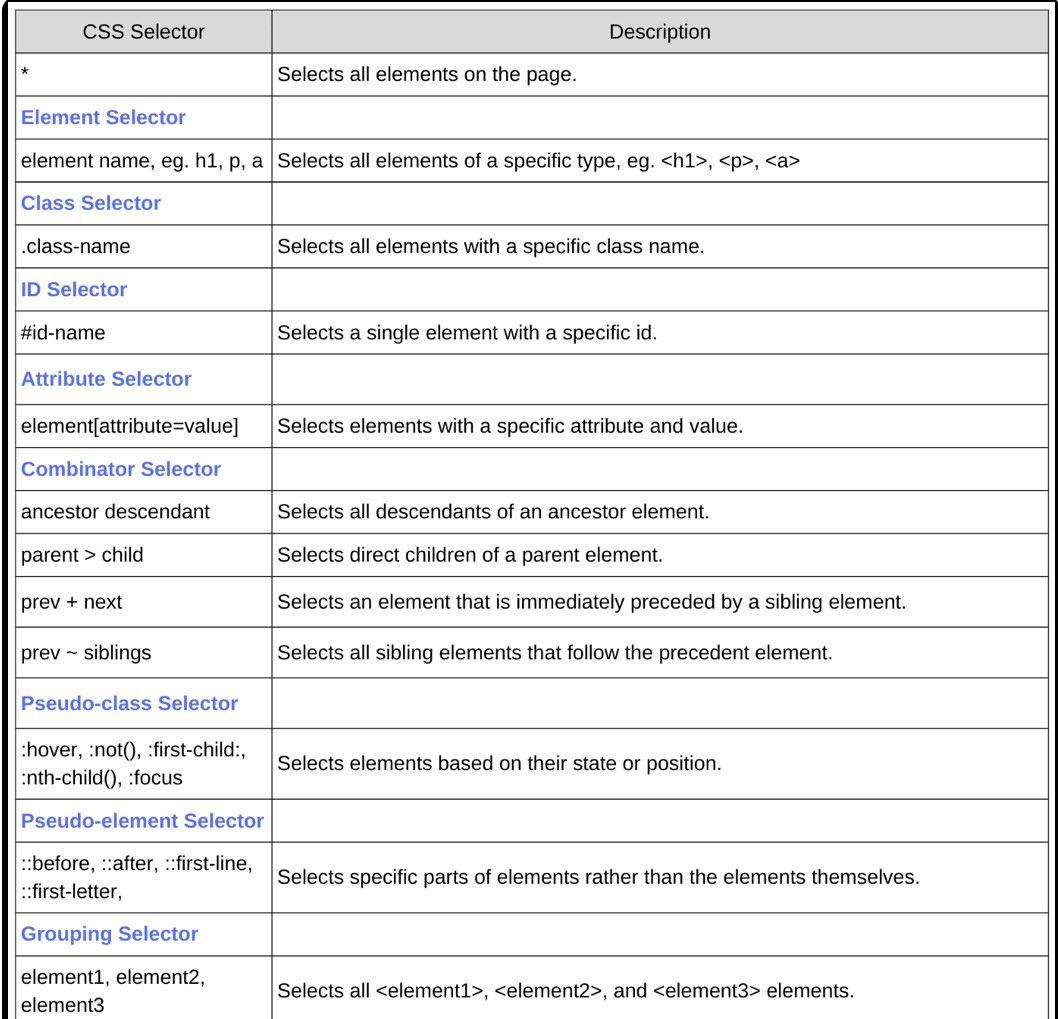The width and height of the screenshot is (1058, 1019).
Task: Select the ':hover, :not(), :first-child:' cell
Action: [x=144, y=764]
